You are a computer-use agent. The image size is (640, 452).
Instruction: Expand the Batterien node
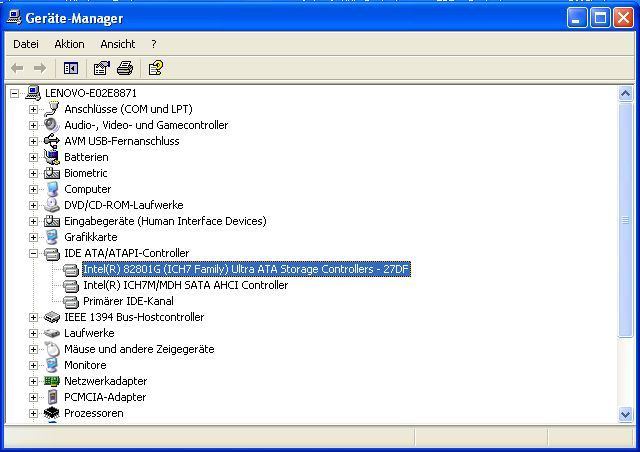(x=33, y=157)
